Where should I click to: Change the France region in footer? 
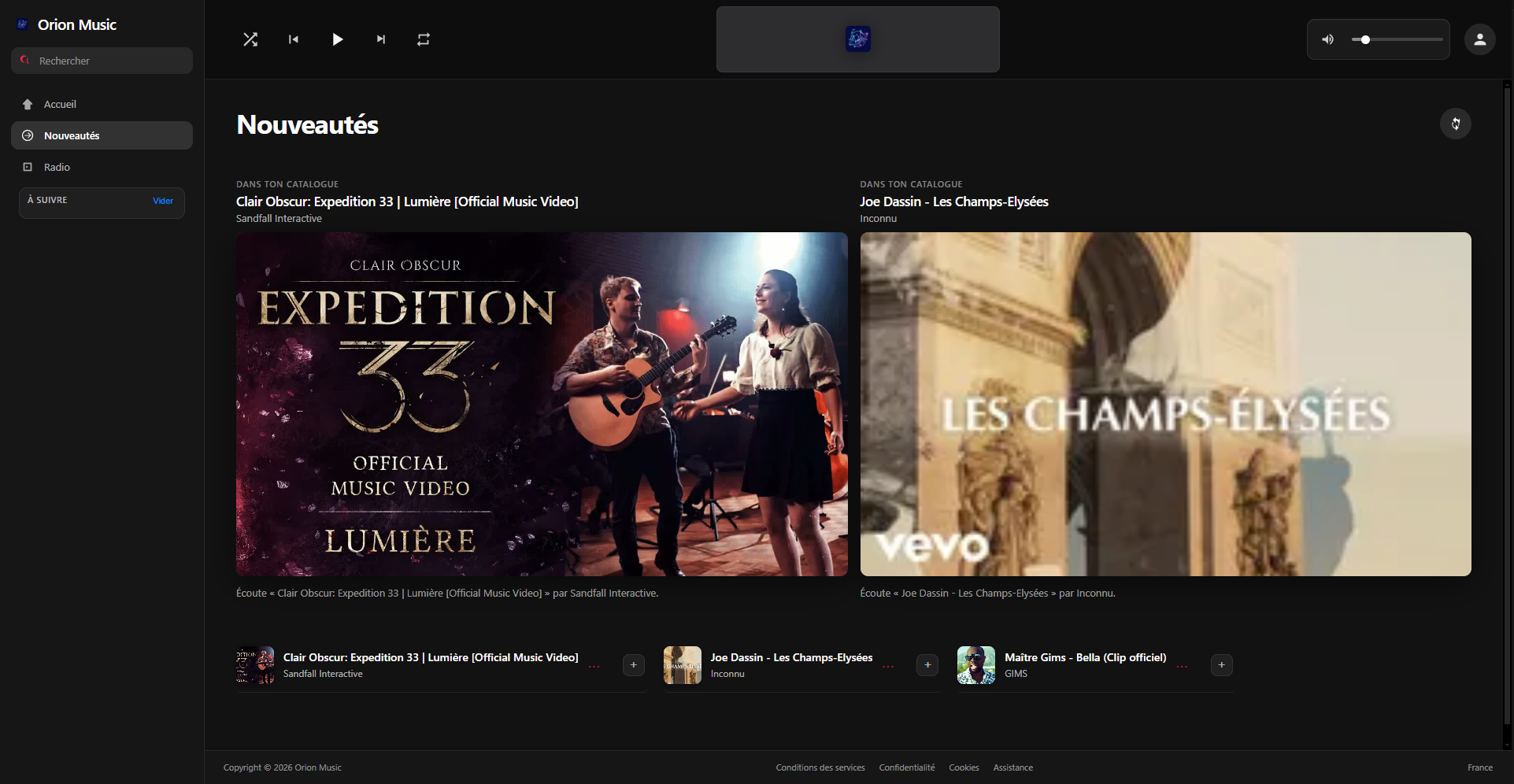pos(1480,767)
